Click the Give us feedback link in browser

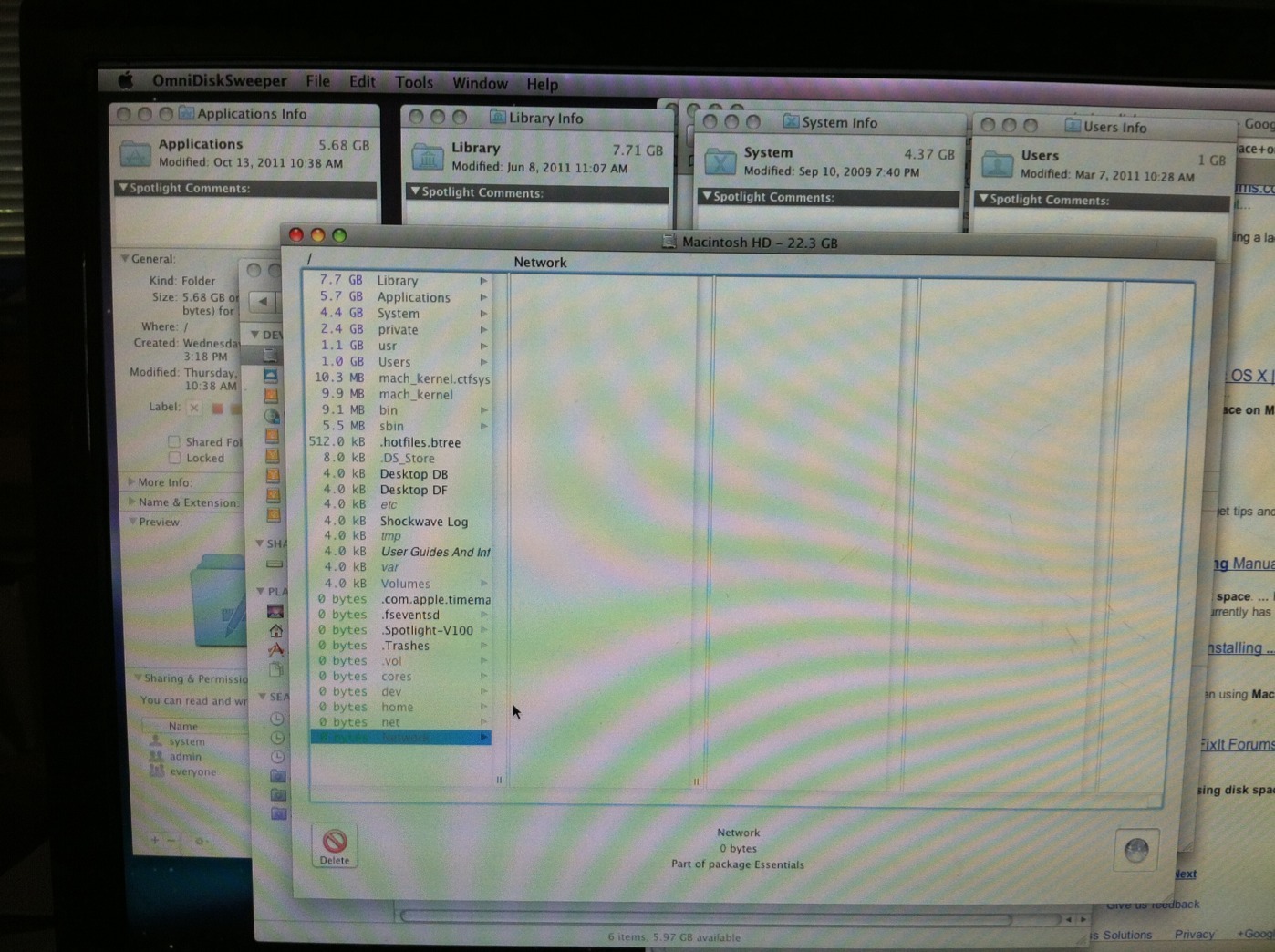[1153, 905]
